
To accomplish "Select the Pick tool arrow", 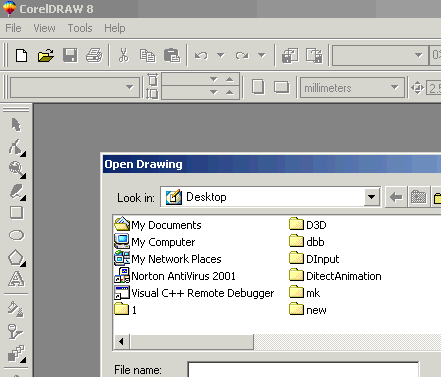I will click(x=16, y=125).
